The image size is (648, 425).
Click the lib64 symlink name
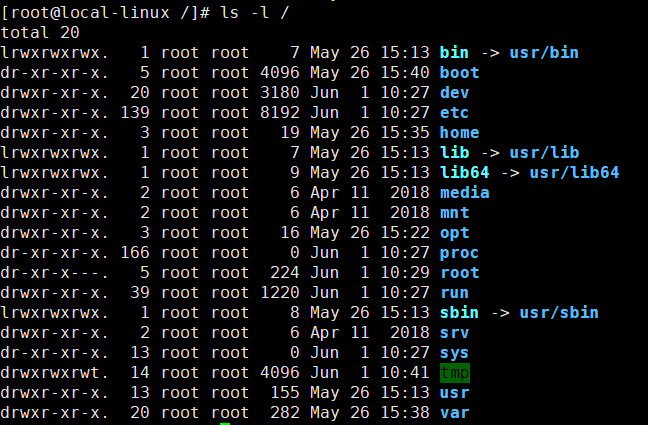coord(464,172)
